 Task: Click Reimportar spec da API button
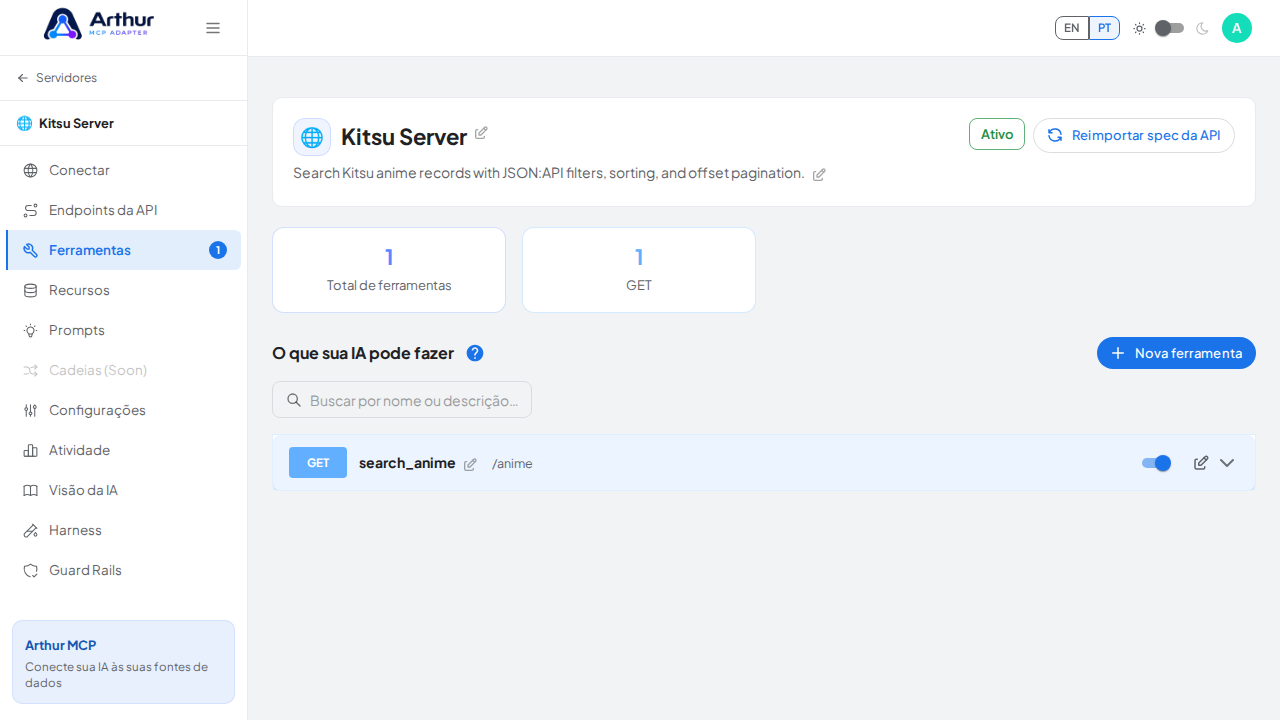pos(1134,135)
